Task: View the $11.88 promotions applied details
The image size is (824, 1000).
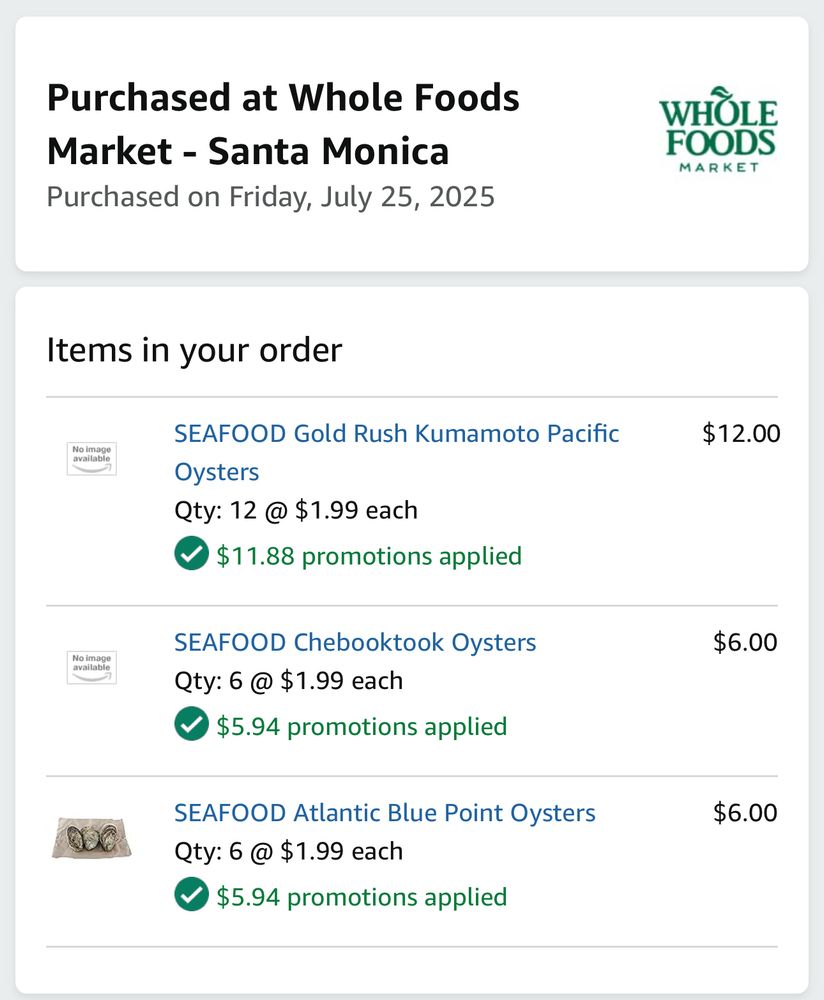Action: [x=369, y=556]
